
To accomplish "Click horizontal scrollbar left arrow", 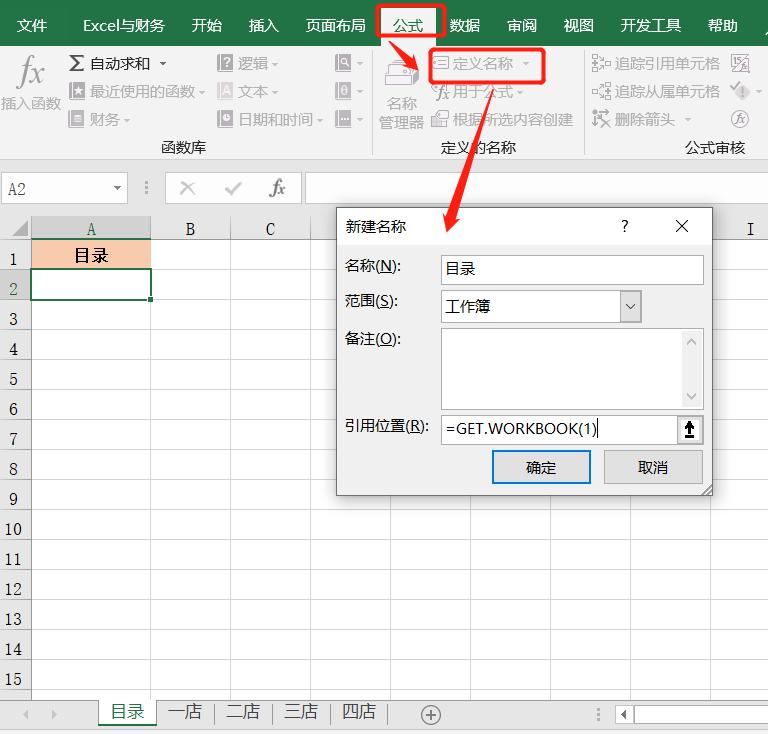I will 624,714.
